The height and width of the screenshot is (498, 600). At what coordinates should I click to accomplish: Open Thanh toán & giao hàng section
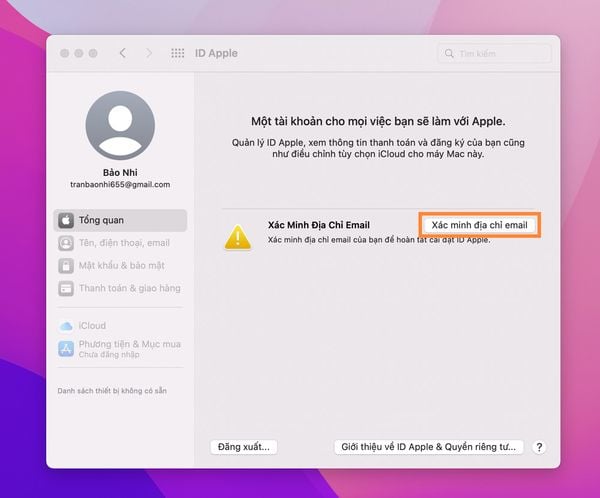coord(120,288)
